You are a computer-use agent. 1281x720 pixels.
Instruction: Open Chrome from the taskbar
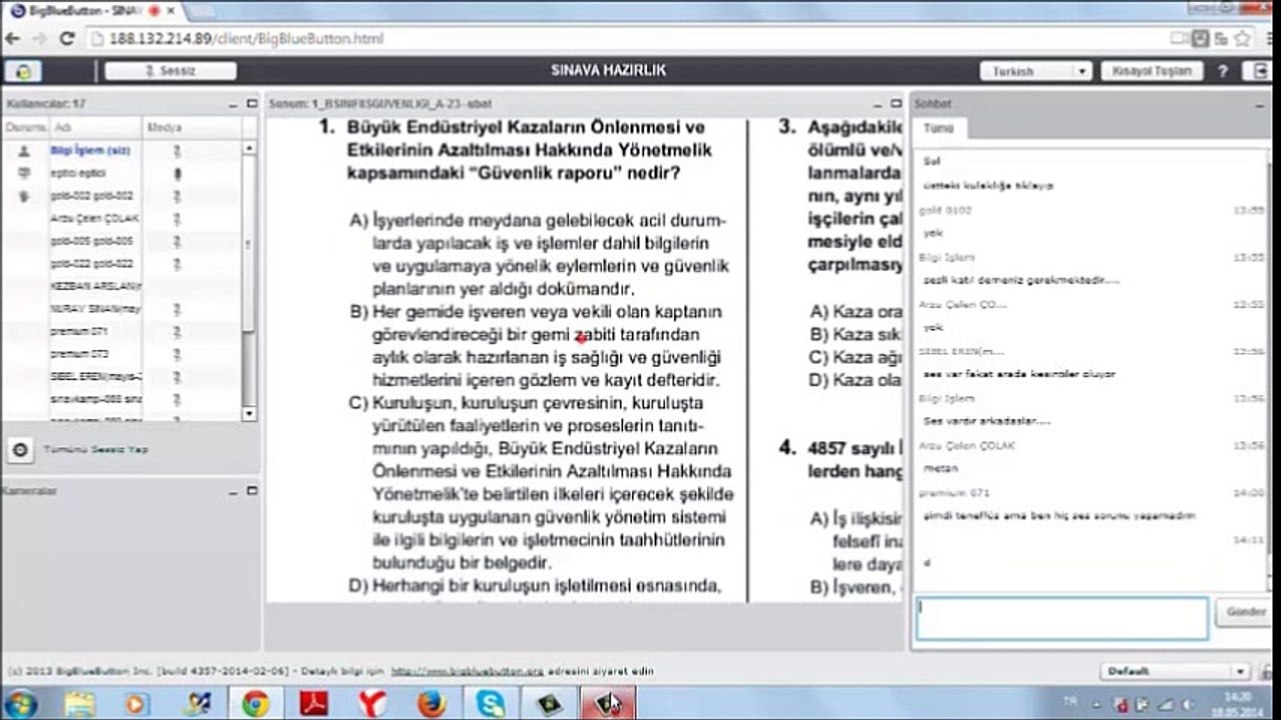pyautogui.click(x=255, y=704)
